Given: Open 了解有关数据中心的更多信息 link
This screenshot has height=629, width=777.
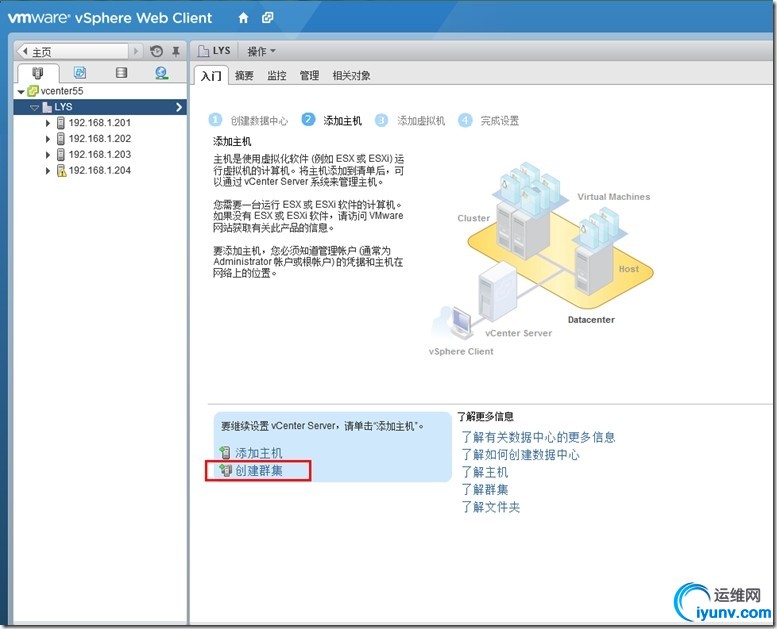Looking at the screenshot, I should tap(538, 437).
